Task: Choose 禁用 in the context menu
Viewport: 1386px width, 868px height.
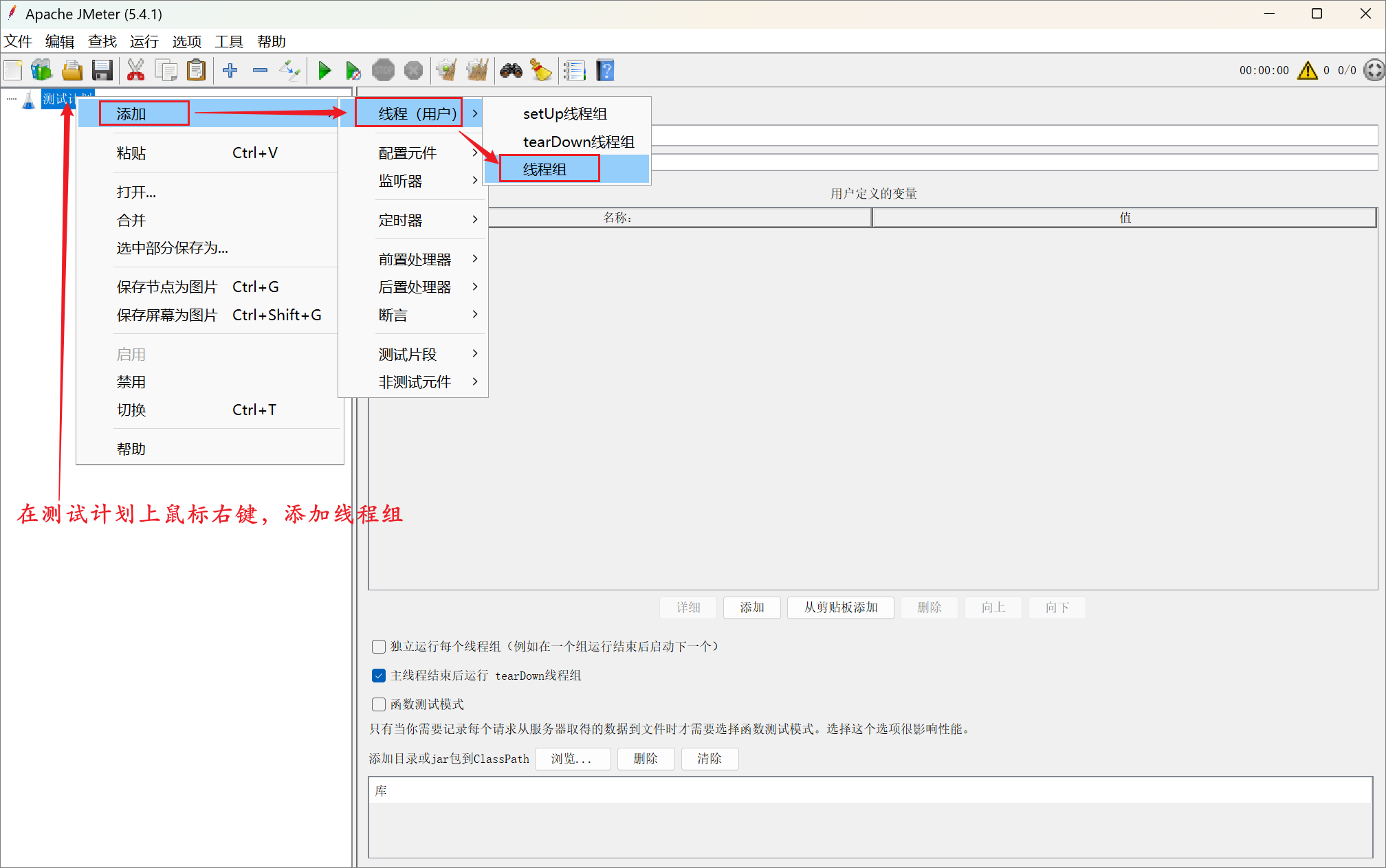Action: [209, 381]
